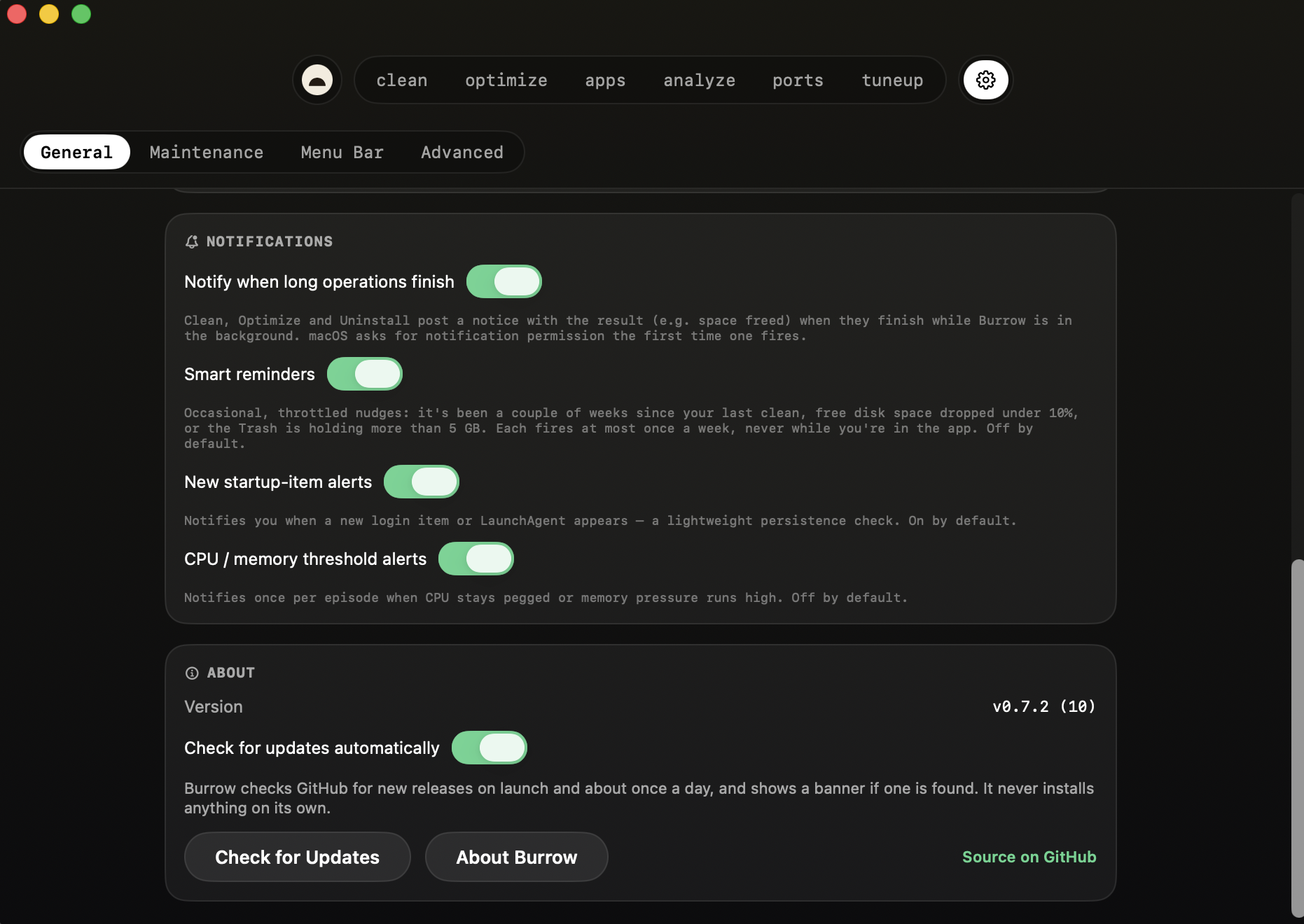The image size is (1304, 924).
Task: Click the ABOUT section heading
Action: pos(231,673)
